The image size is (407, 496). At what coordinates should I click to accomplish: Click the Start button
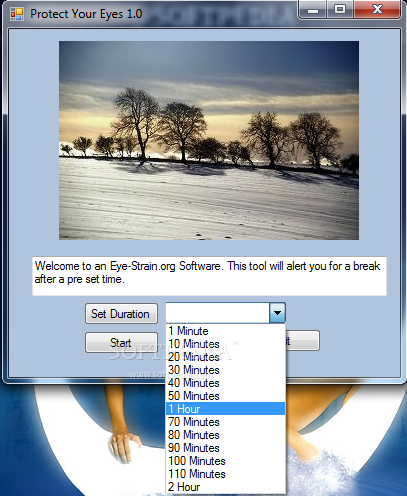[121, 342]
